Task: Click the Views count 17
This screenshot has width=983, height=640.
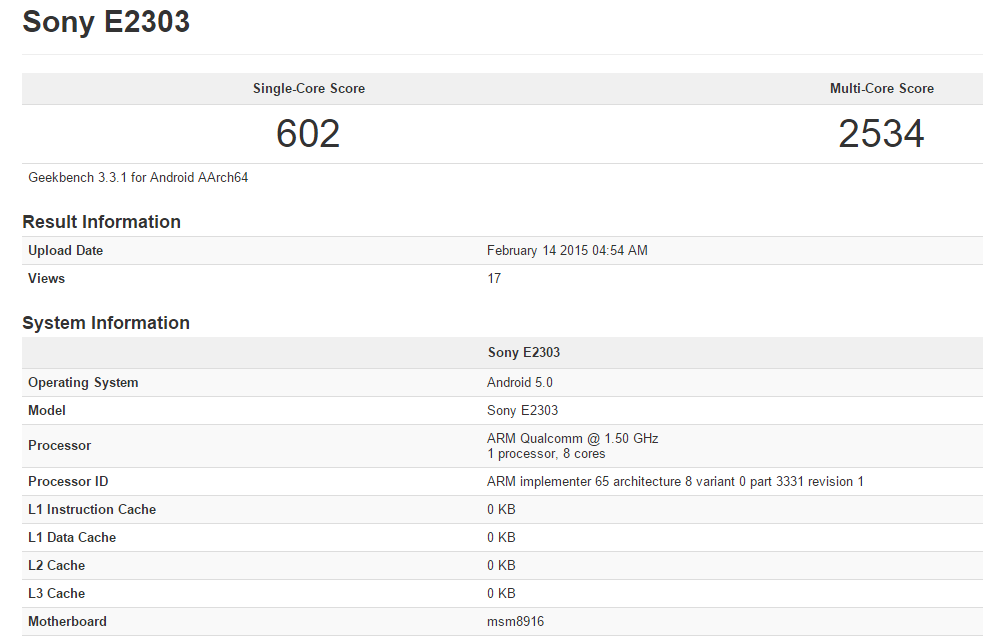Action: click(494, 279)
